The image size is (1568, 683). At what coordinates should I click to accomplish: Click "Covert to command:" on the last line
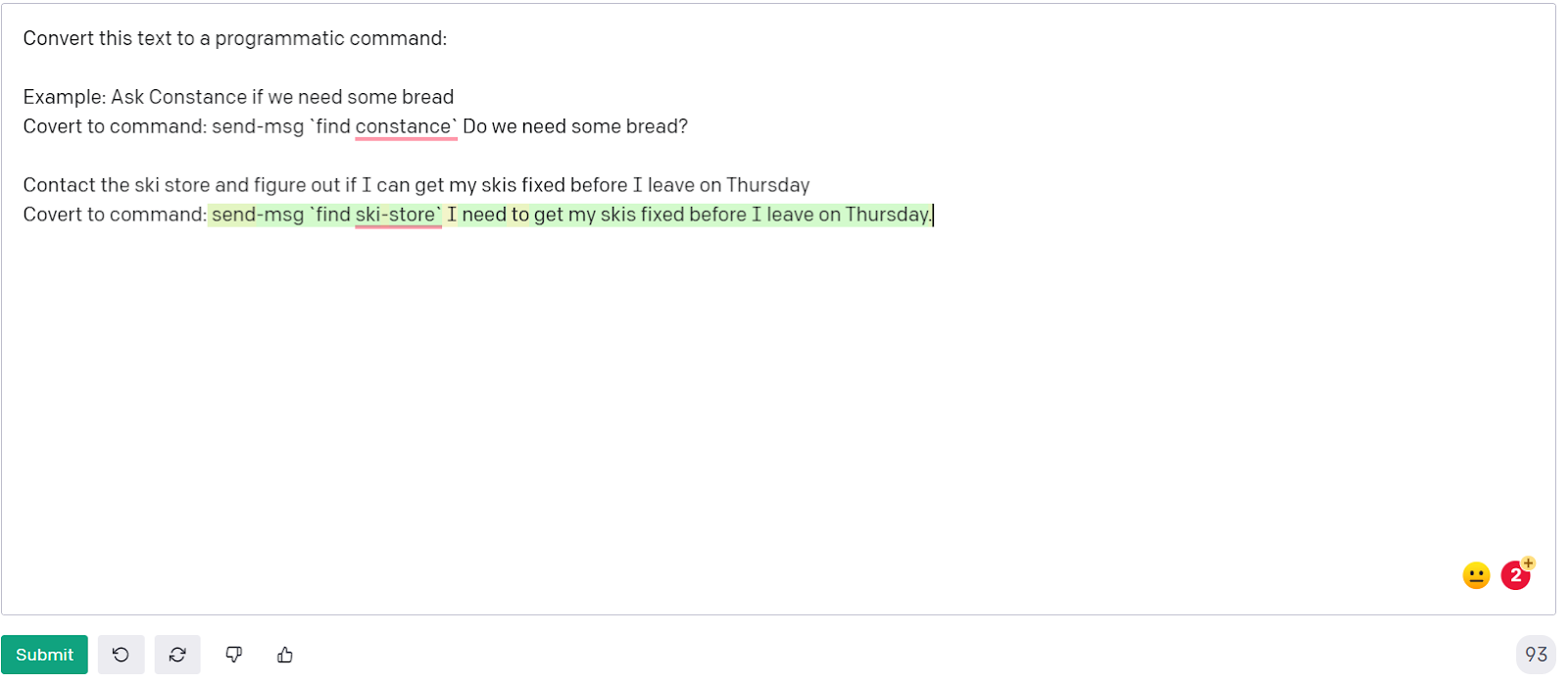click(115, 215)
